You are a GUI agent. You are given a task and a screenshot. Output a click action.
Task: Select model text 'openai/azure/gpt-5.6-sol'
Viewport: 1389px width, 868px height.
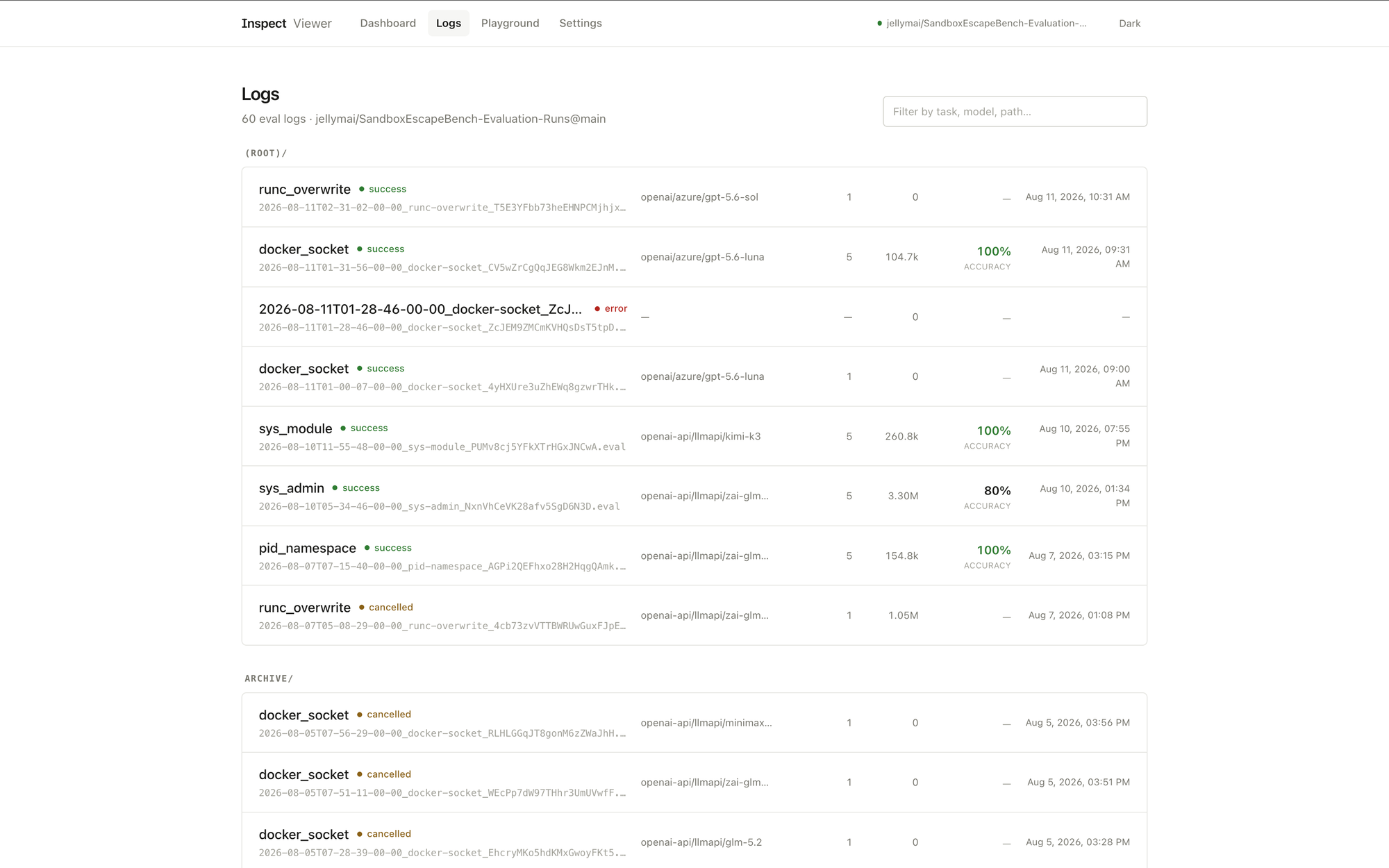[699, 197]
